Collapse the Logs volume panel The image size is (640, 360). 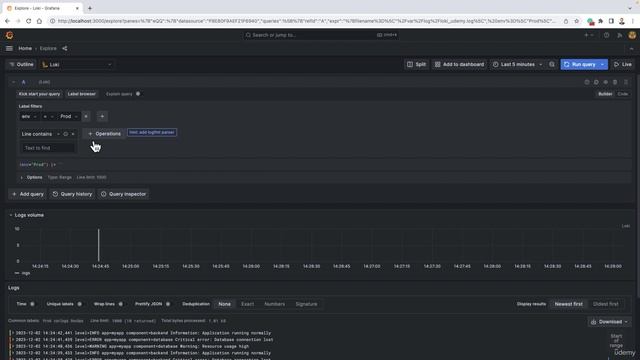[11, 215]
